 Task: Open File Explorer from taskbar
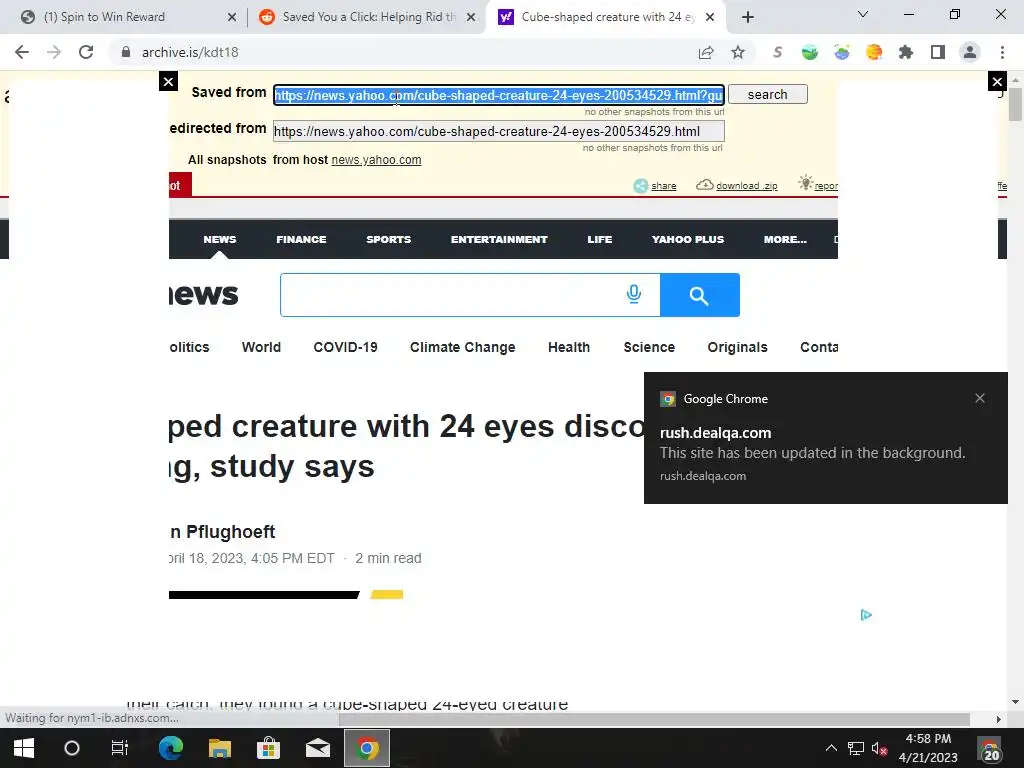(220, 748)
